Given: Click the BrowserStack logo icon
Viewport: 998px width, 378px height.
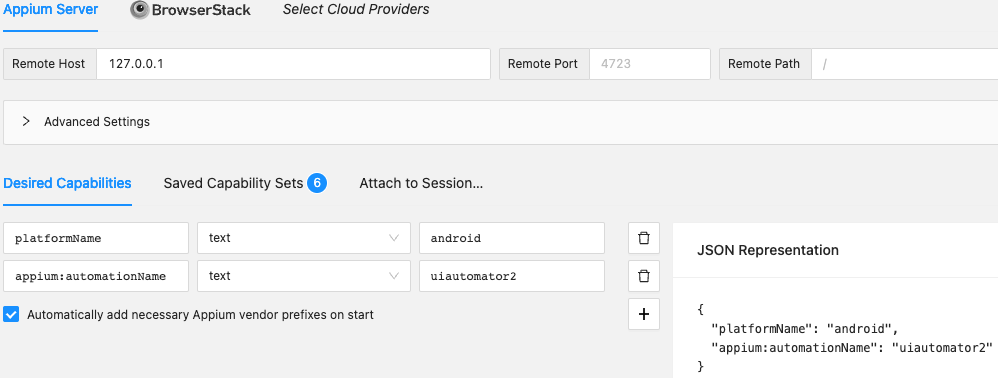Looking at the screenshot, I should [140, 10].
